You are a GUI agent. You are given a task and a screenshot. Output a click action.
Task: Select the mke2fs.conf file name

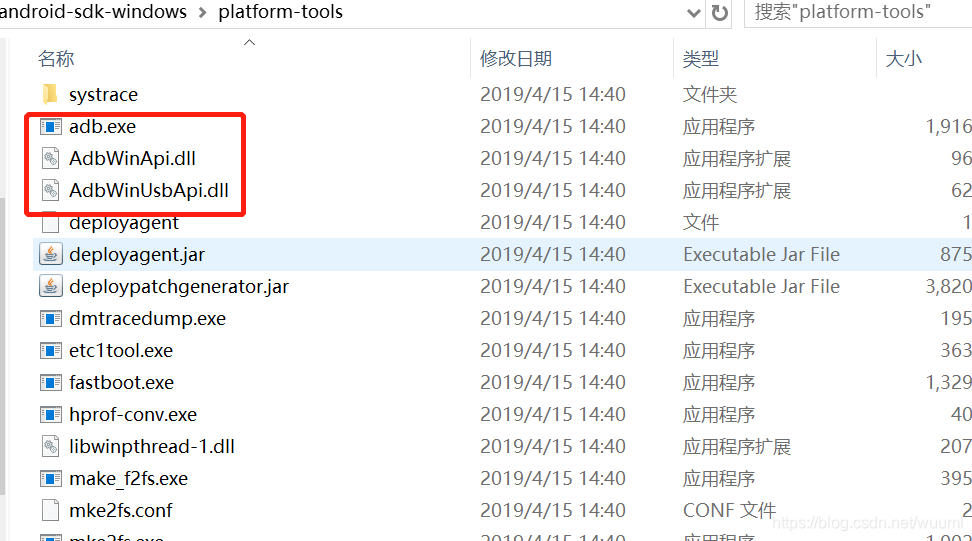tap(121, 511)
